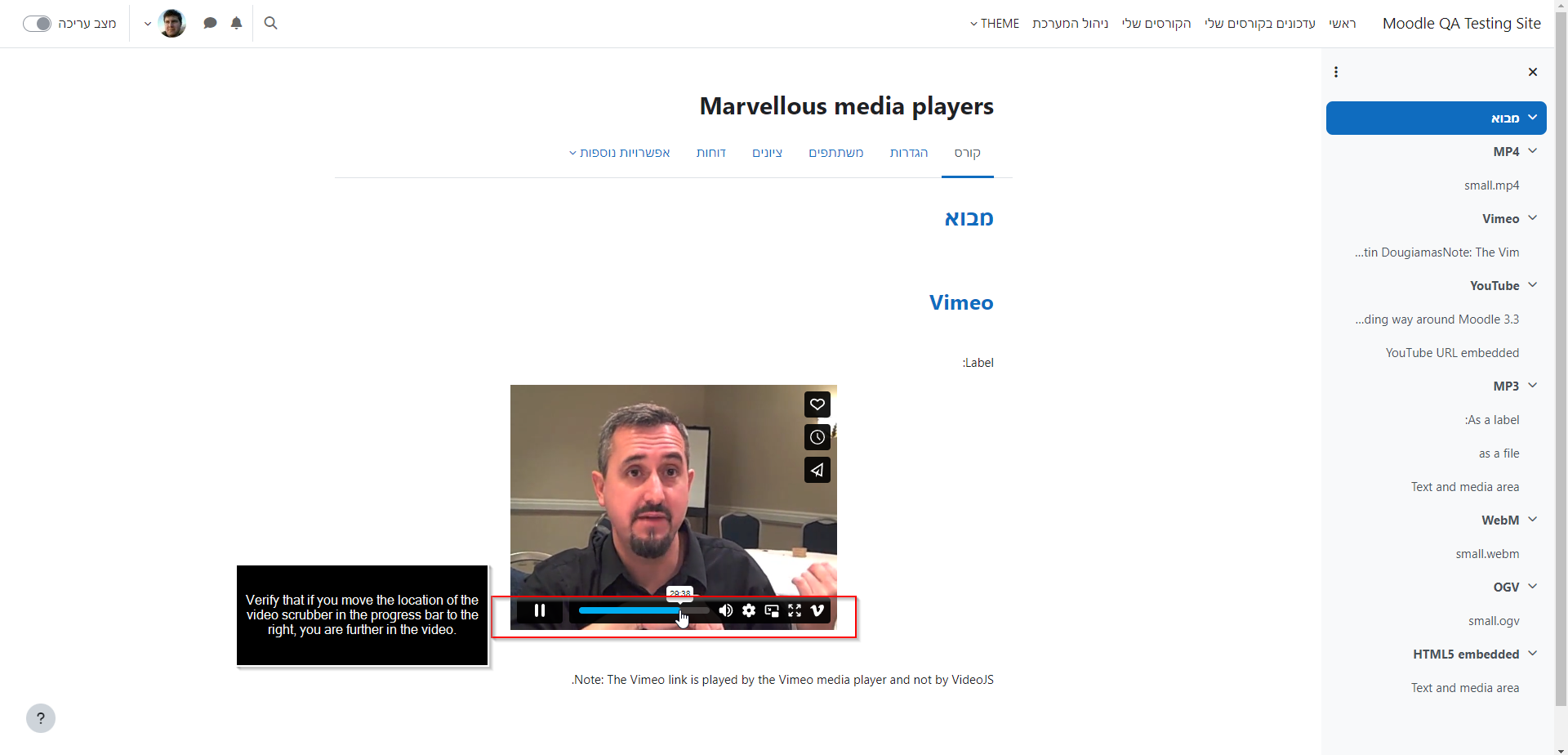Viewport: 1568px width, 755px height.
Task: Expand the user menu arrow
Action: [x=147, y=24]
